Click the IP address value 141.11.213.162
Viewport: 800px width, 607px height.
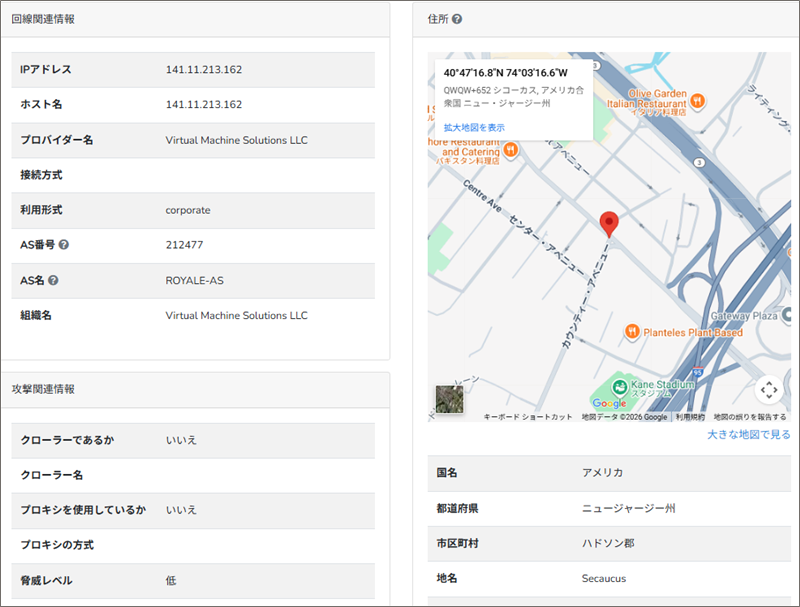(x=204, y=70)
